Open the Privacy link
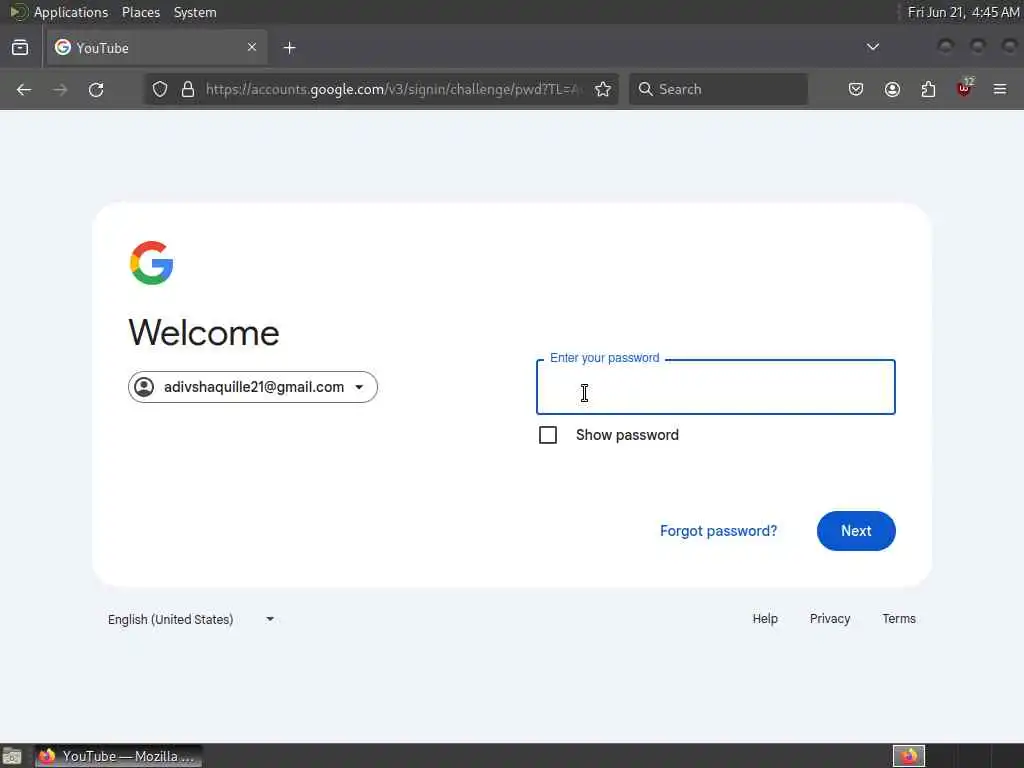The image size is (1024, 768). [830, 618]
